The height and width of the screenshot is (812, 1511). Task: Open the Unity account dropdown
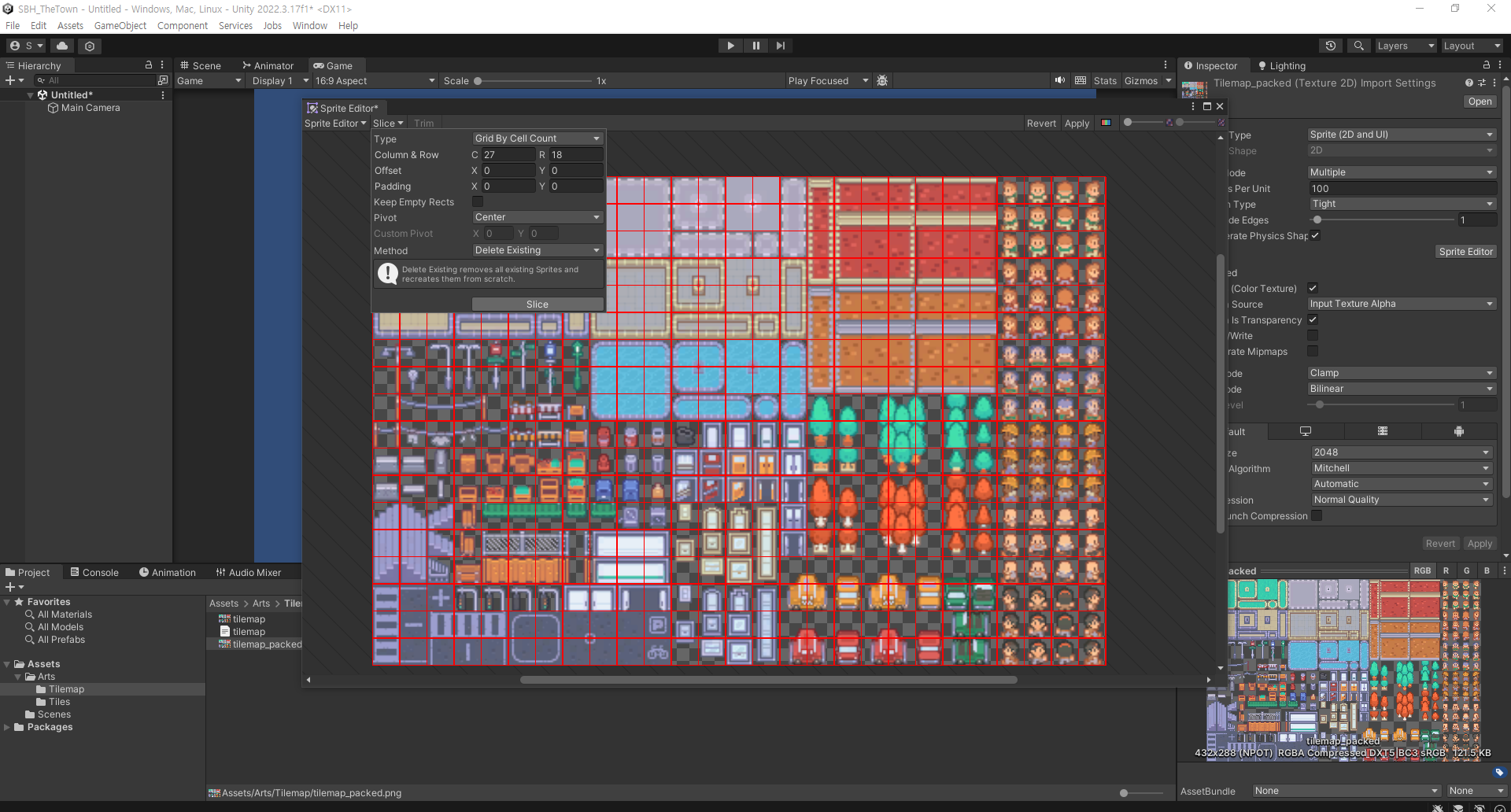[x=26, y=46]
